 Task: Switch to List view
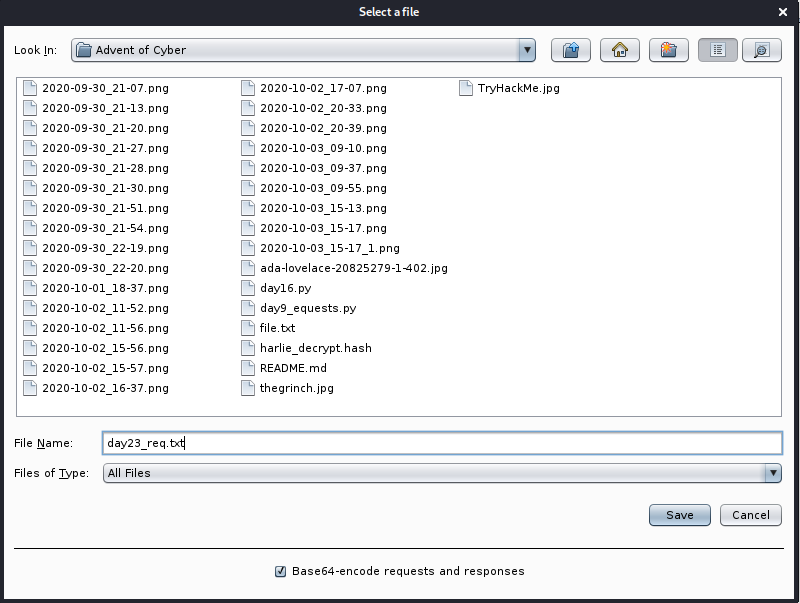pos(718,50)
